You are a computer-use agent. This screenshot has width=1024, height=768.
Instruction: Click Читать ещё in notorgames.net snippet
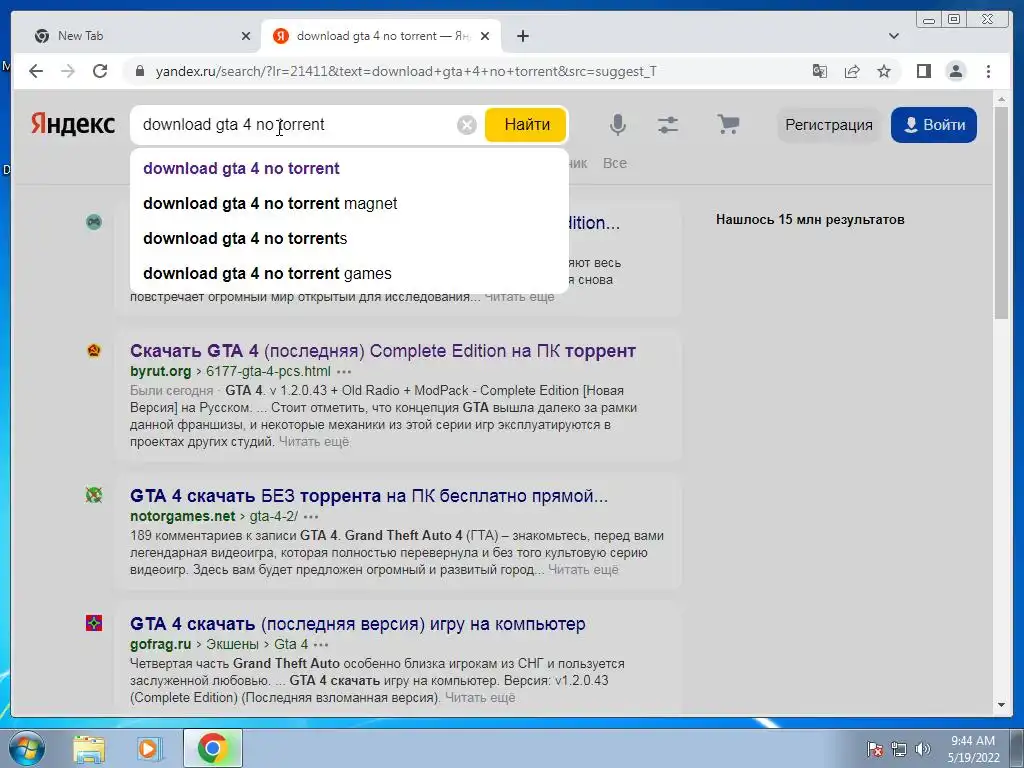(583, 569)
